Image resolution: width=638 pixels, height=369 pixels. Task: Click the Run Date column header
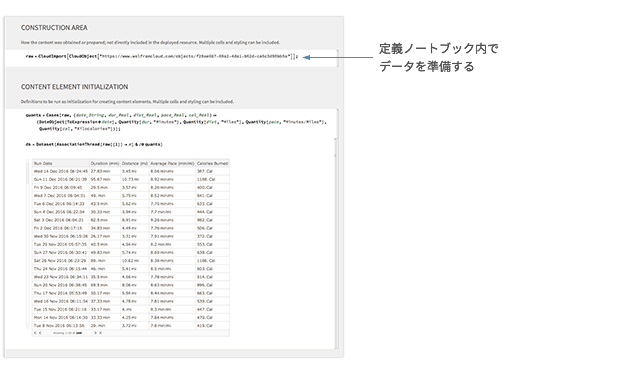[61, 163]
